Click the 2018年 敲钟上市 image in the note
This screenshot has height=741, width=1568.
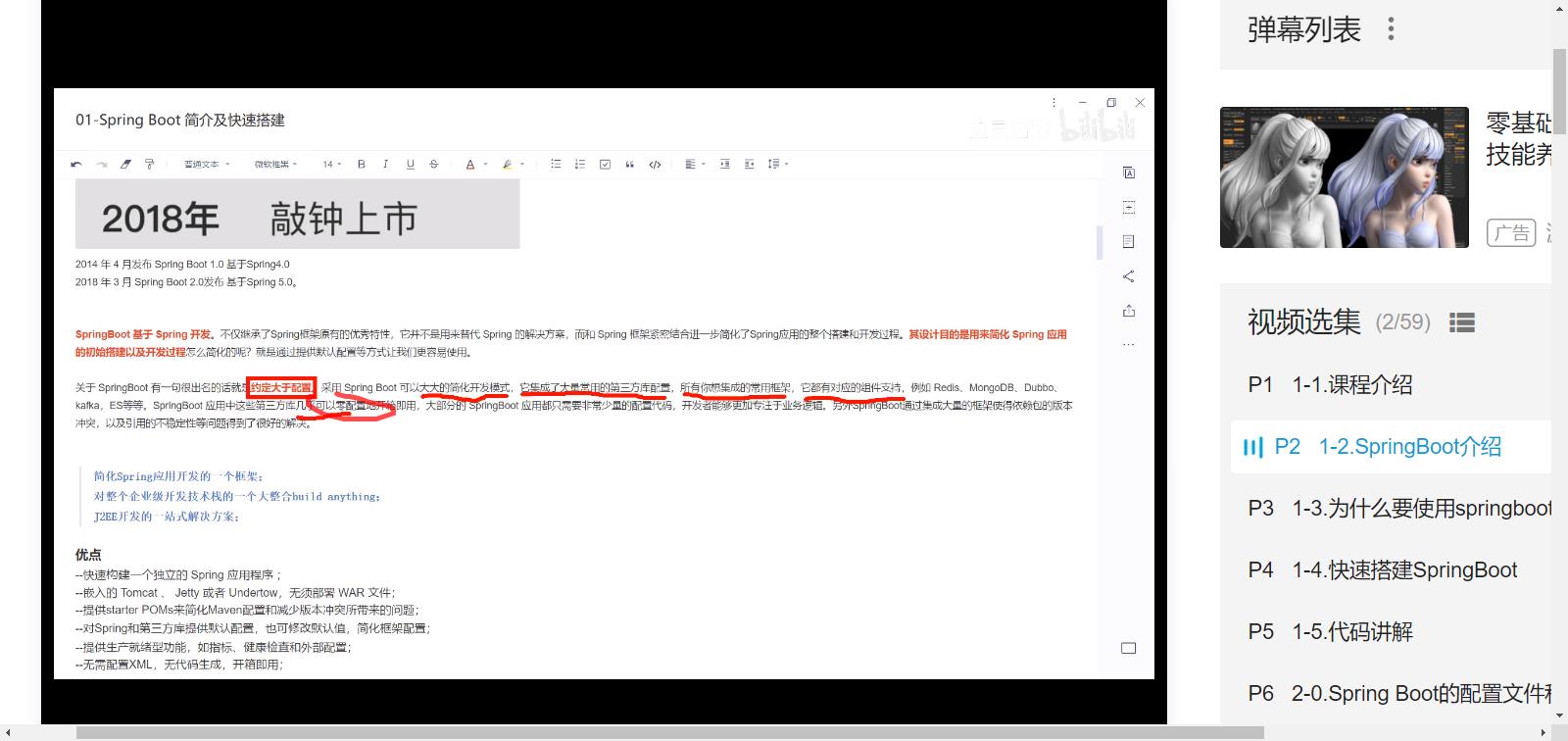click(x=297, y=215)
